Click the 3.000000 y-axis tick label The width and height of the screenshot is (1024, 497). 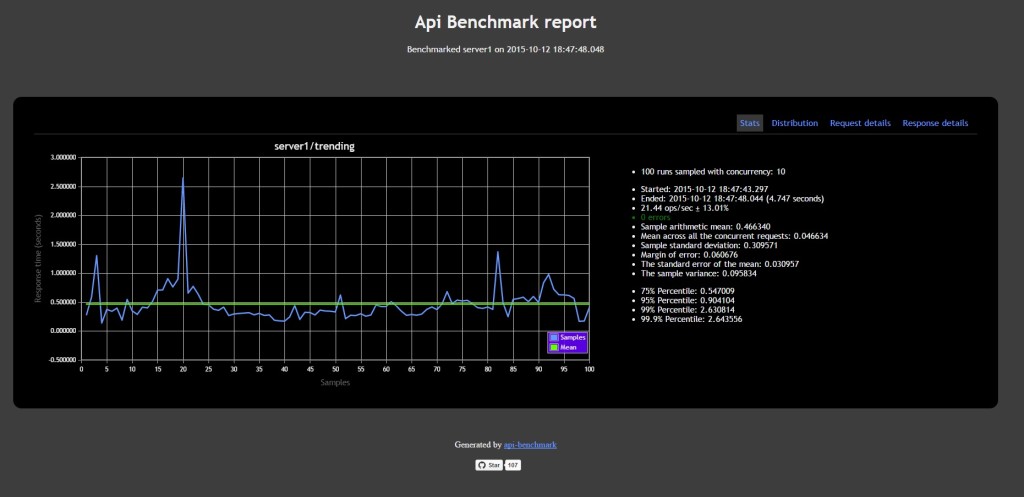click(x=63, y=157)
